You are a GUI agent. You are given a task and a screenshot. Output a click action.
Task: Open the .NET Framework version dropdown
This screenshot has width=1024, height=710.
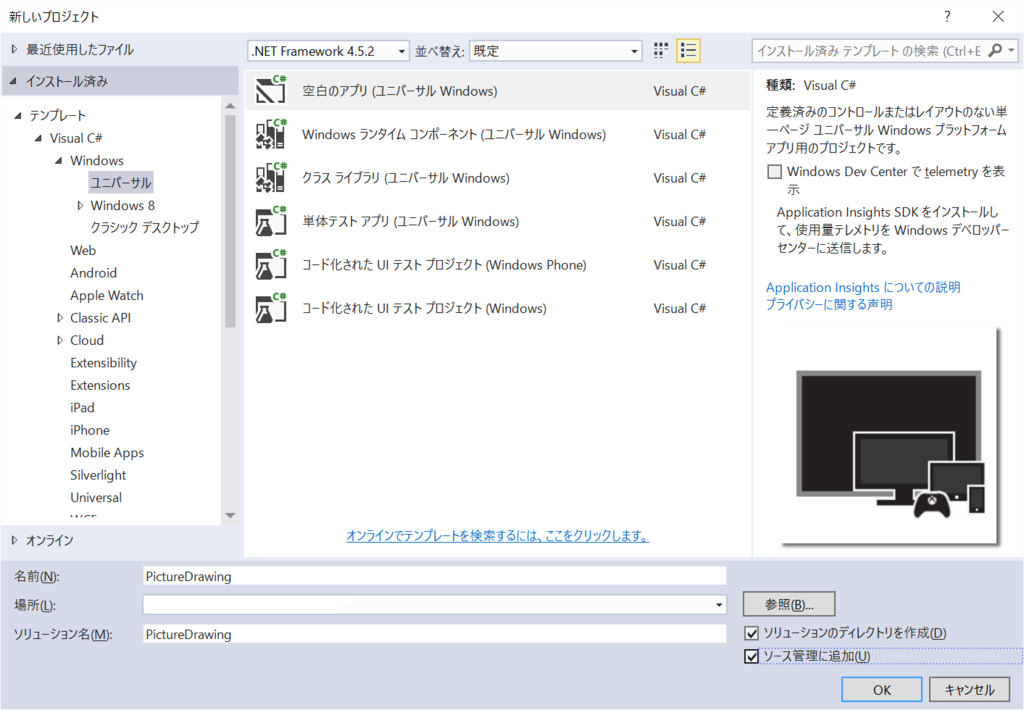(x=328, y=51)
